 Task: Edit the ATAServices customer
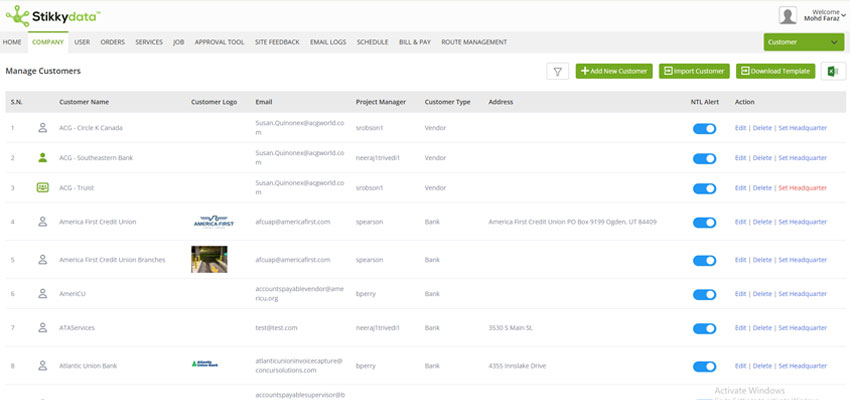coord(740,328)
